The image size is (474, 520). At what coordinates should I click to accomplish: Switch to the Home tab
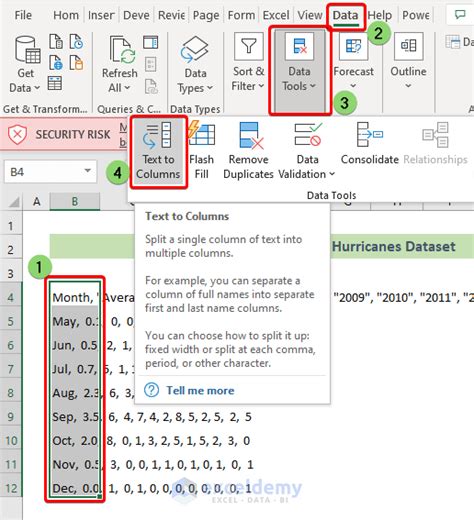66,15
